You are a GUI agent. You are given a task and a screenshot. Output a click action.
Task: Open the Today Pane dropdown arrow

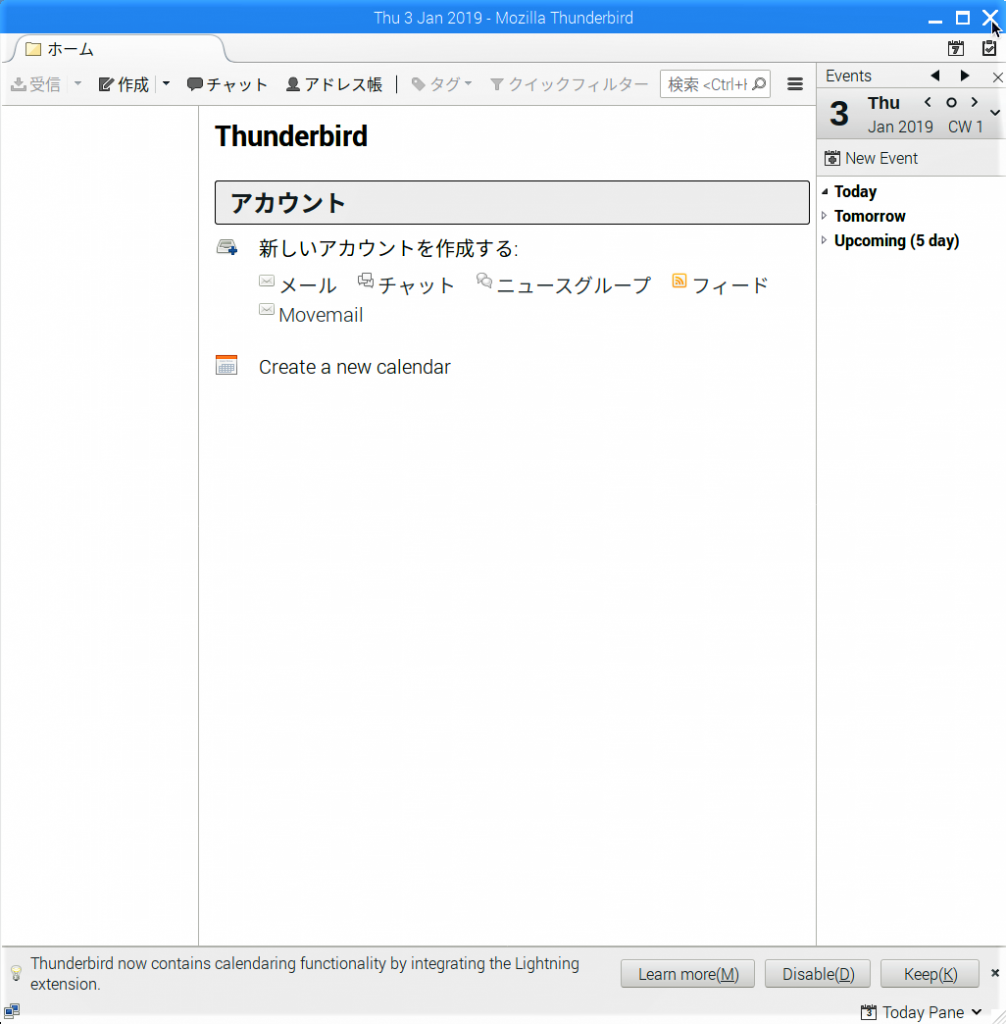[x=977, y=1012]
